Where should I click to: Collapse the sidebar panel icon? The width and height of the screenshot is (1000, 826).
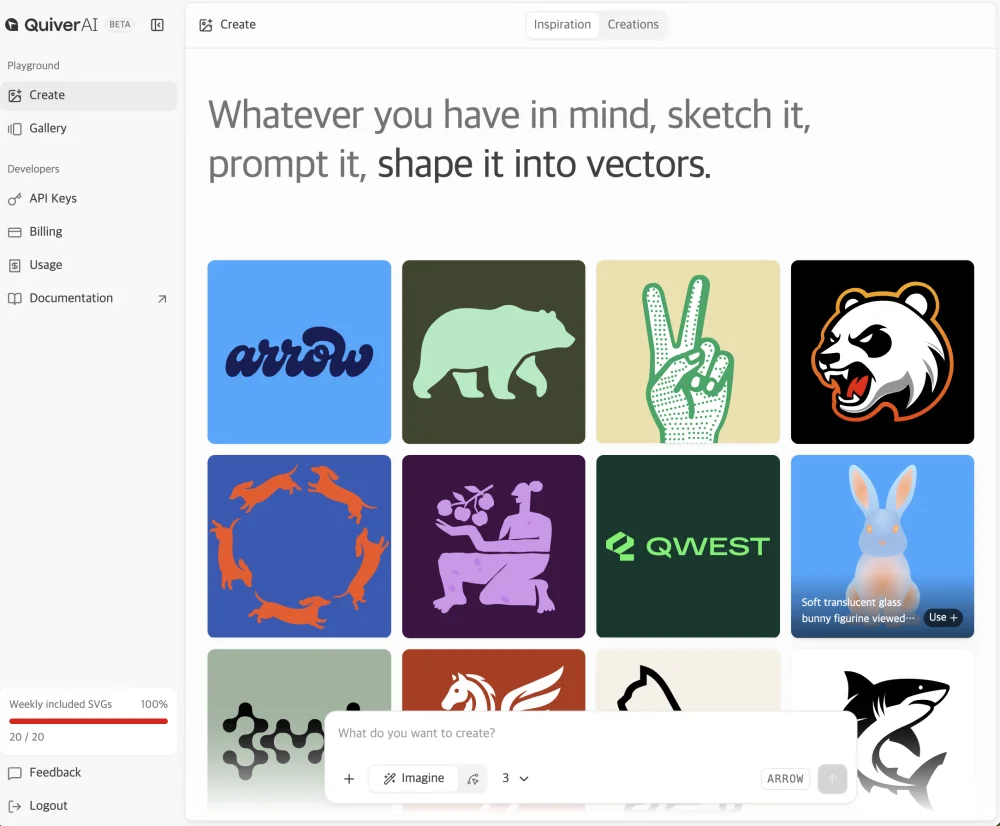click(x=157, y=25)
